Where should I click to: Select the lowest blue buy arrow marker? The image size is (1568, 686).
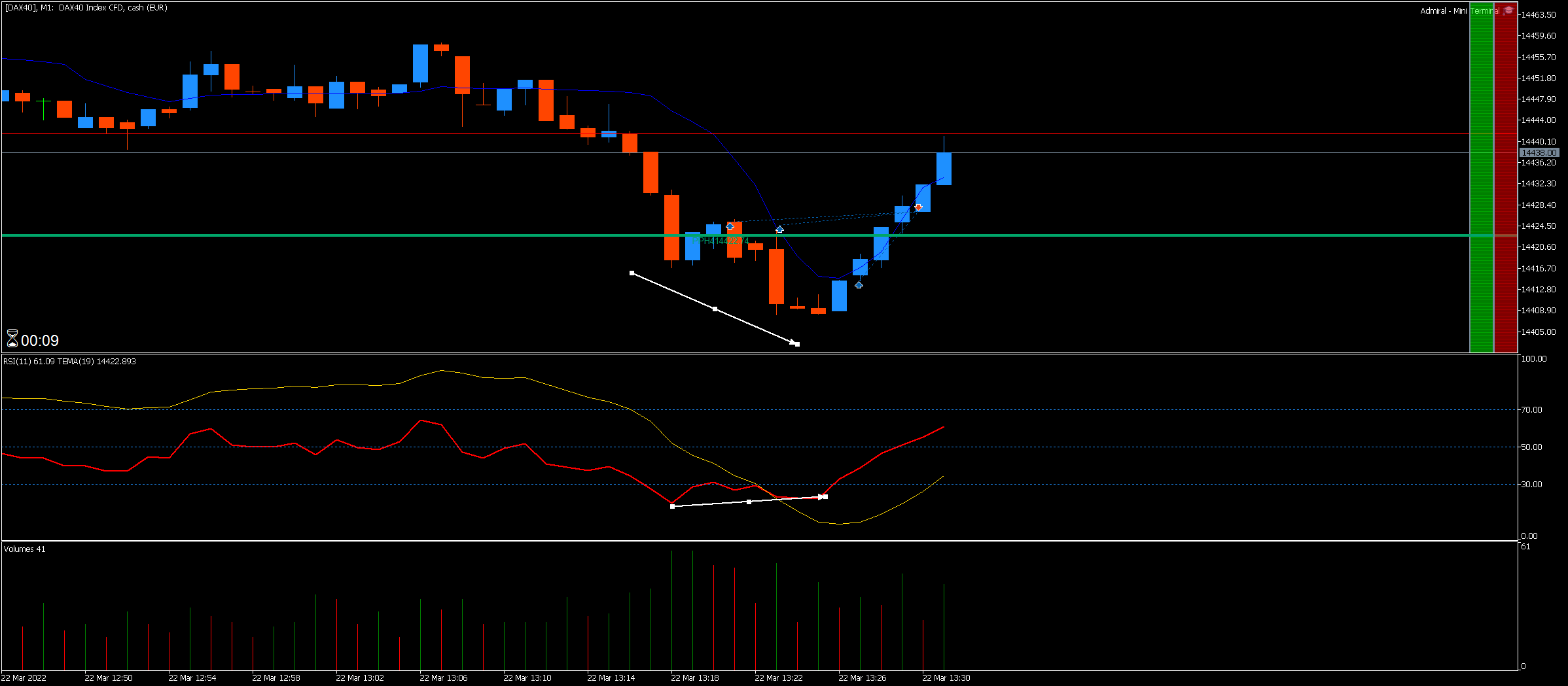pyautogui.click(x=859, y=284)
